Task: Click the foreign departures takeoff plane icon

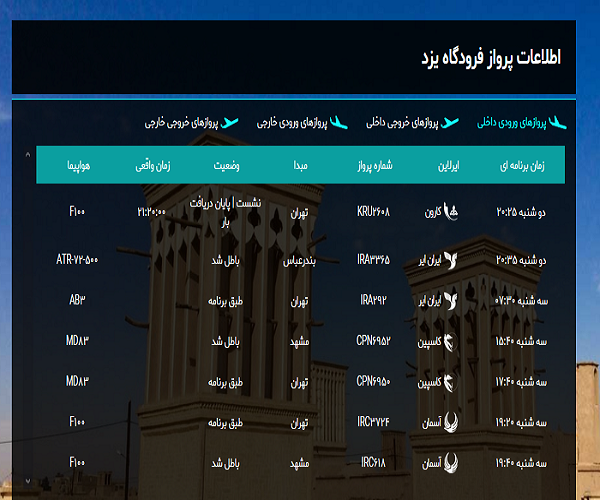Action: click(229, 123)
